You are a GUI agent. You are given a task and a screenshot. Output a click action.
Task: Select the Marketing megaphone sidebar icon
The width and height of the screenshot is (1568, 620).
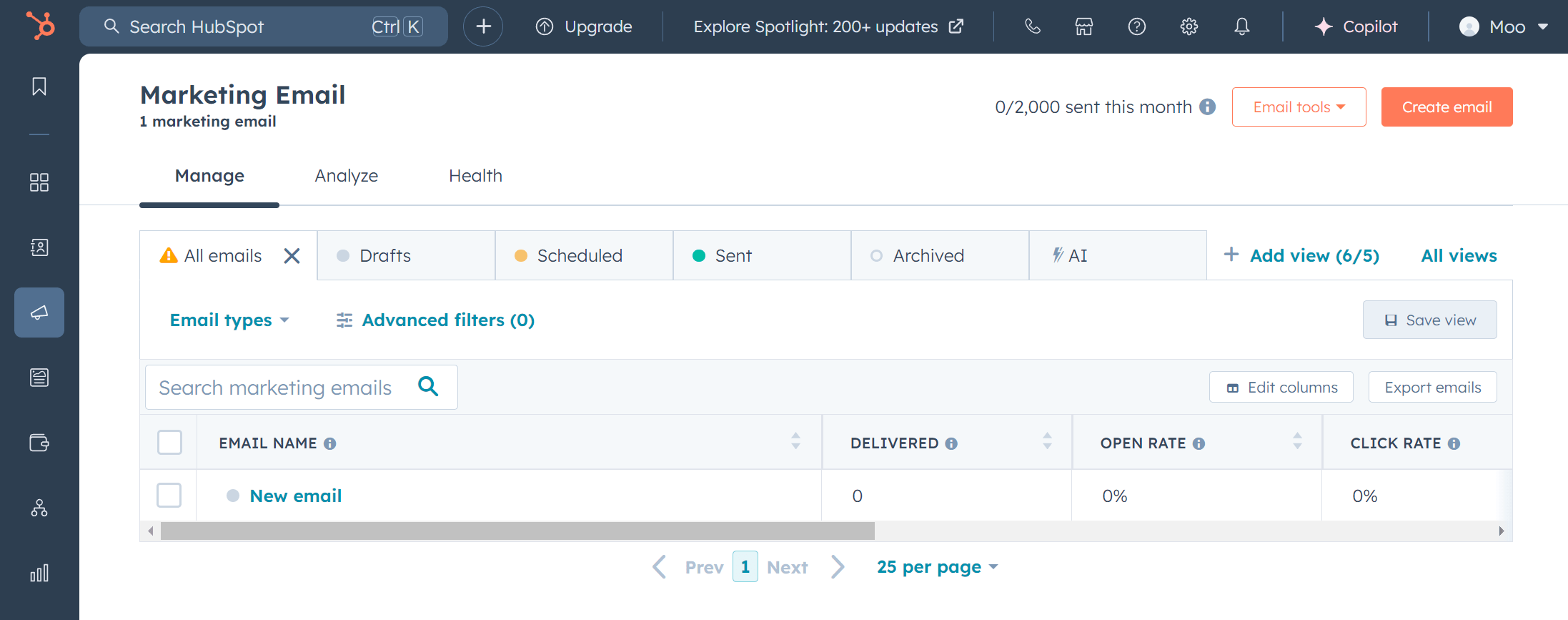click(39, 313)
